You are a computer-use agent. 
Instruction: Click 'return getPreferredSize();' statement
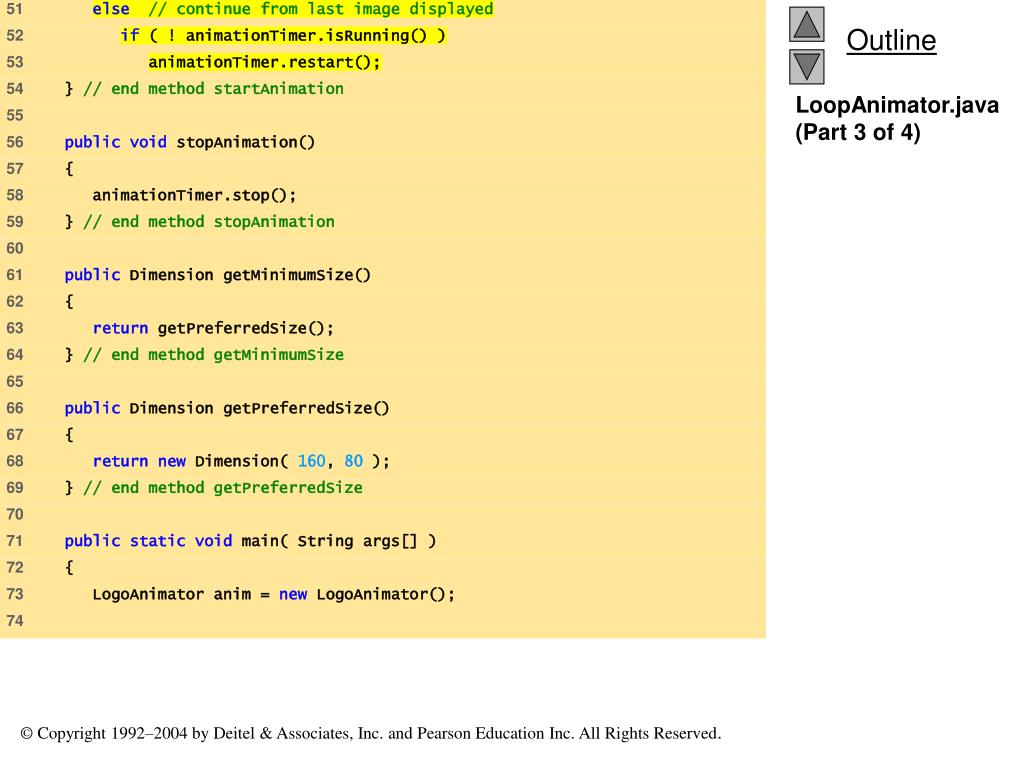pyautogui.click(x=213, y=328)
